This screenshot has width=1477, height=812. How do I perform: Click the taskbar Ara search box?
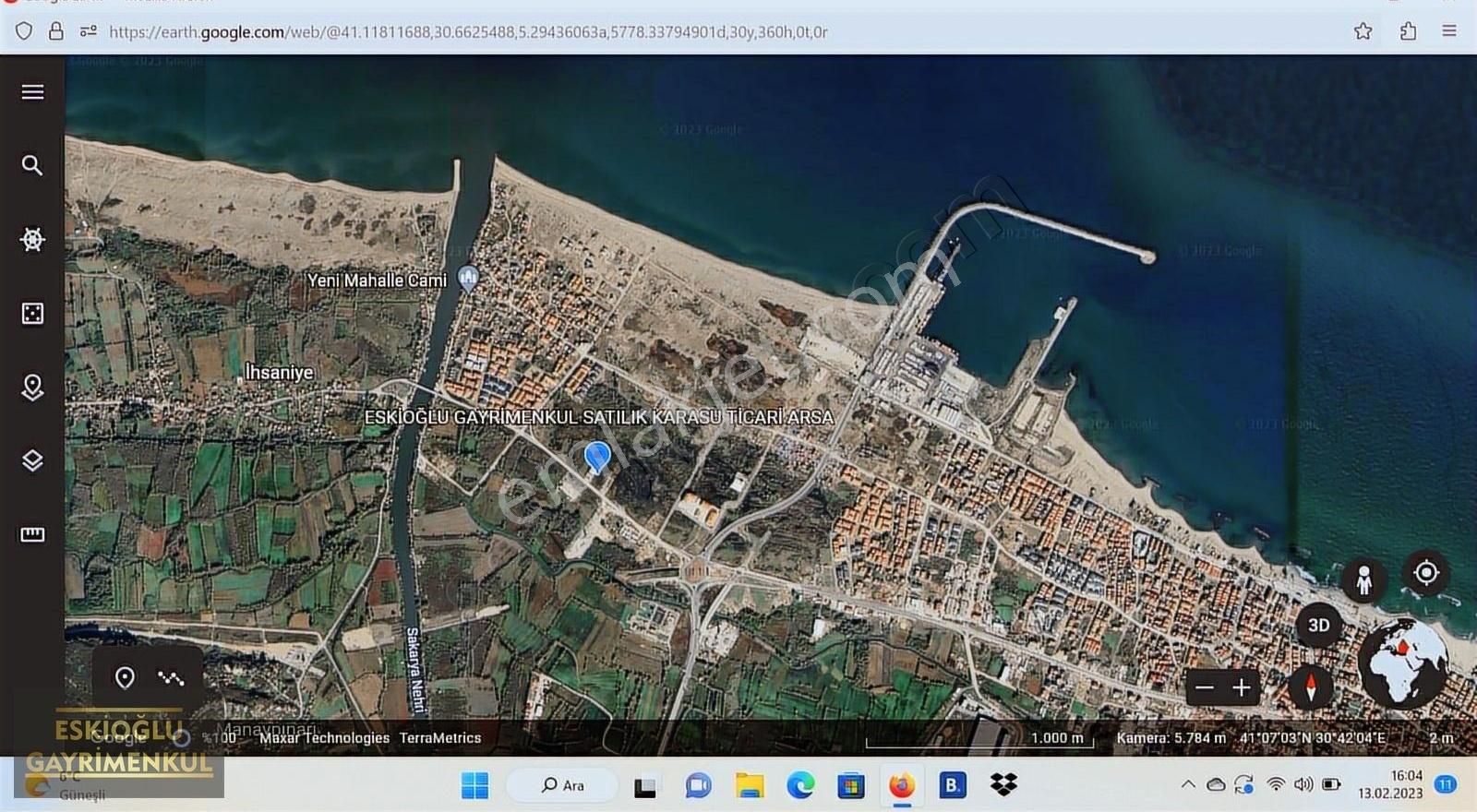563,785
